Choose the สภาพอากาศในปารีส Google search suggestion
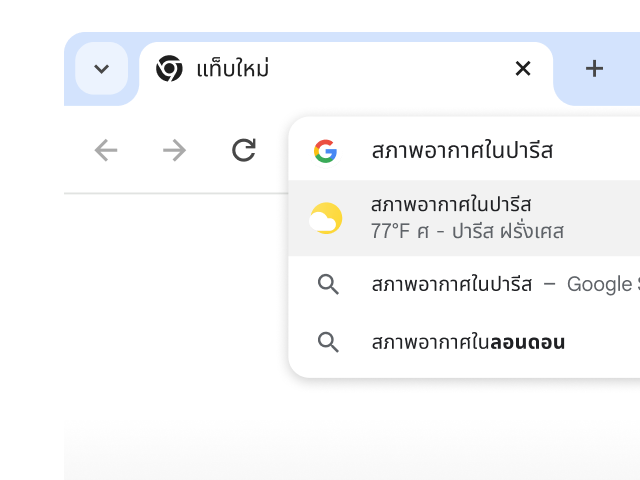 point(451,284)
